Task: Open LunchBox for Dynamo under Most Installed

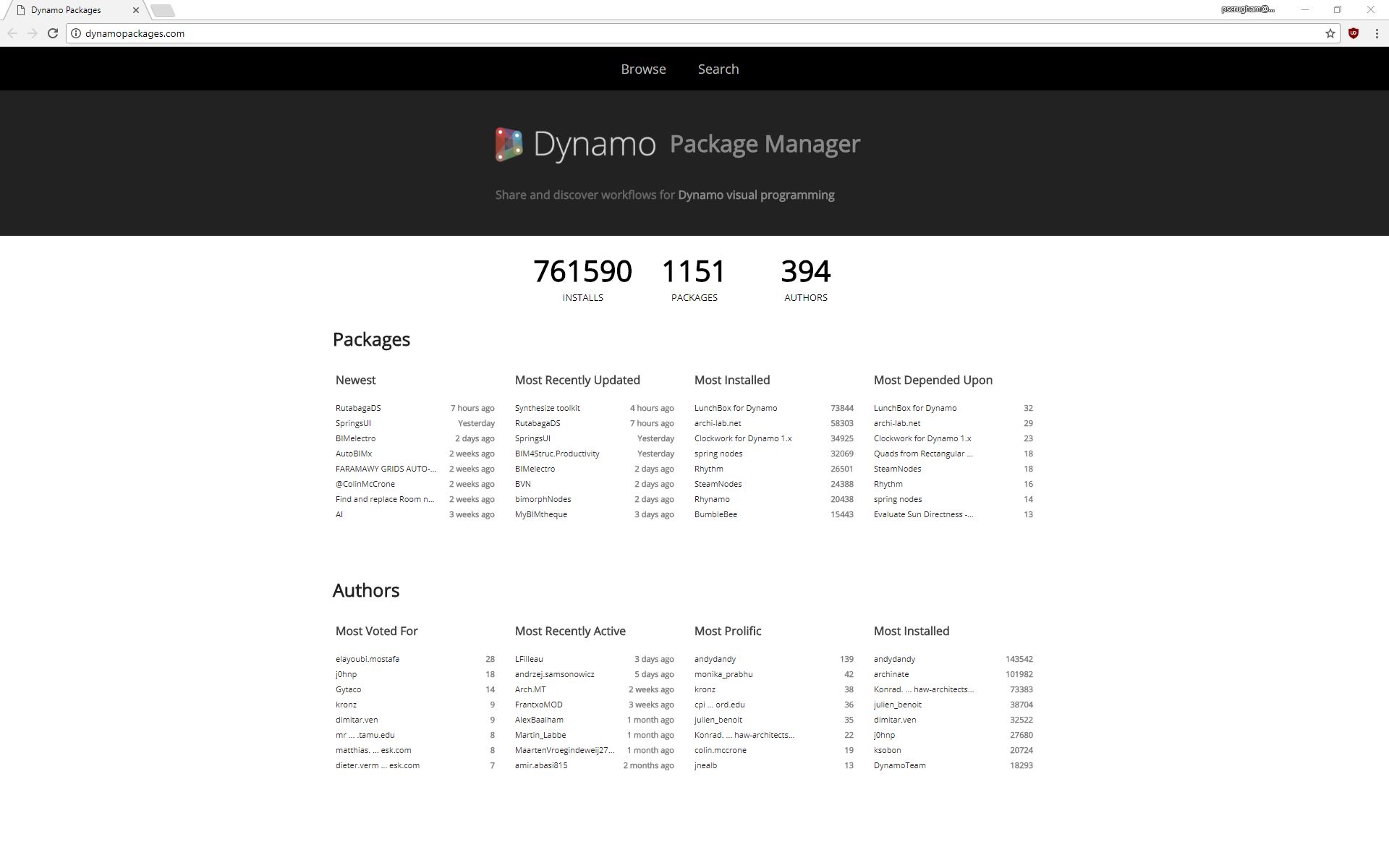Action: pos(736,408)
